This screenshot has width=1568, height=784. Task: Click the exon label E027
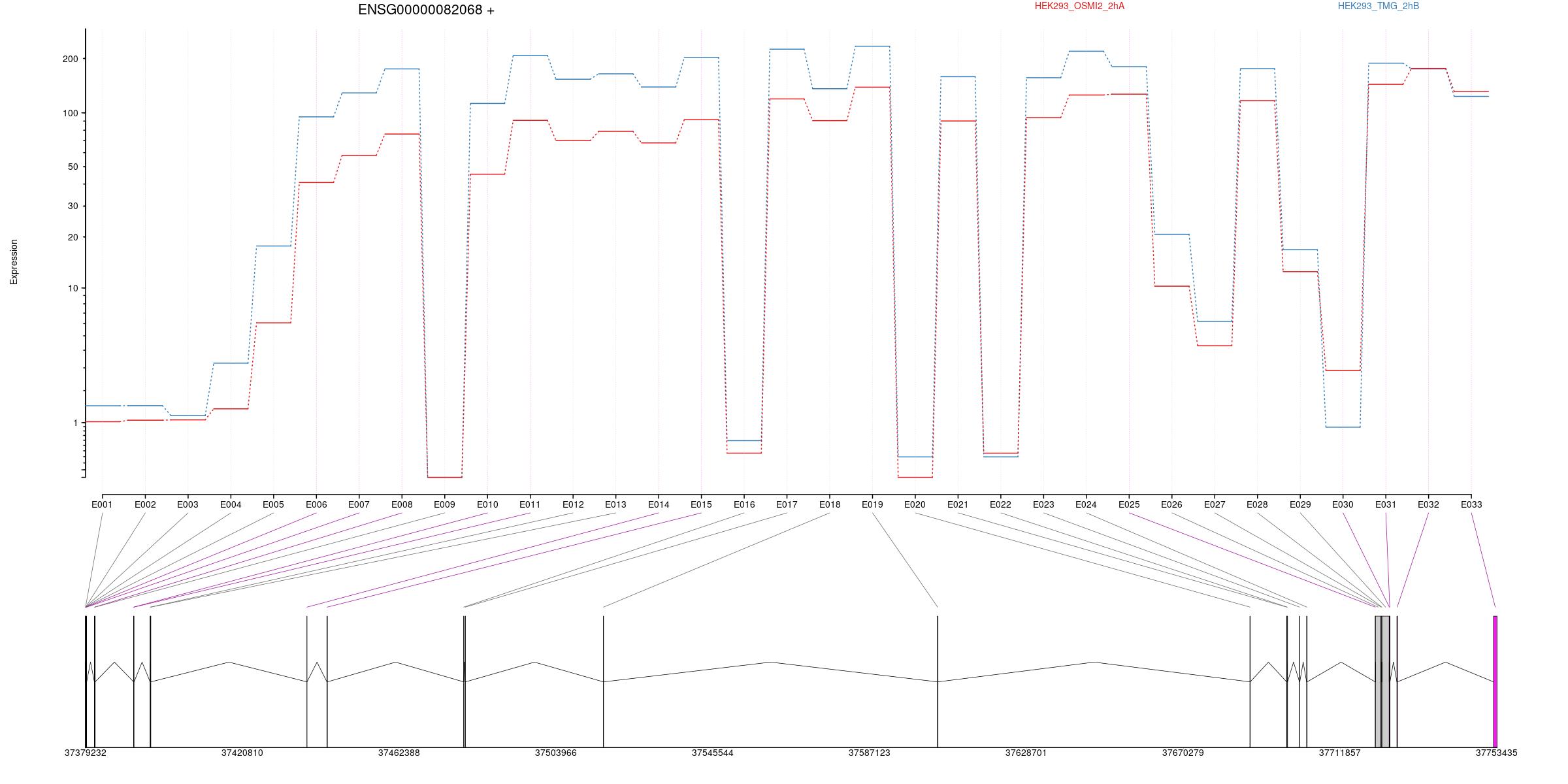(x=1215, y=504)
